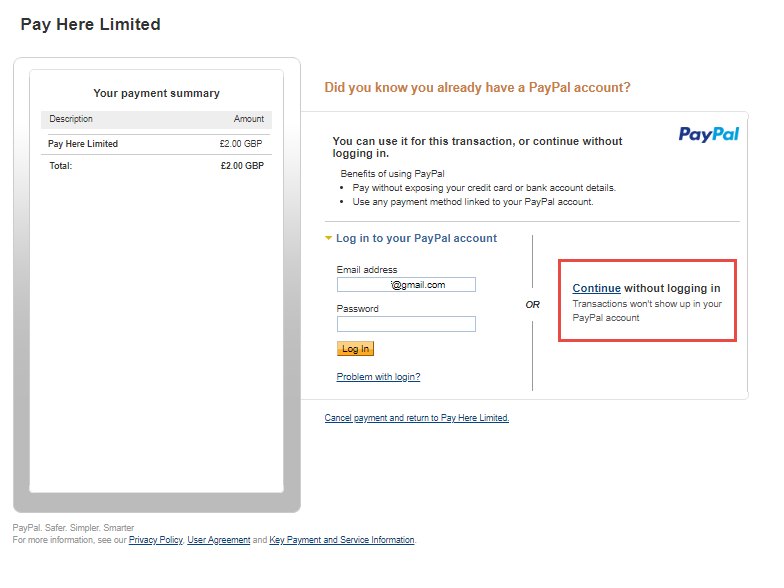The width and height of the screenshot is (784, 588).
Task: Click into the Password field
Action: click(406, 324)
